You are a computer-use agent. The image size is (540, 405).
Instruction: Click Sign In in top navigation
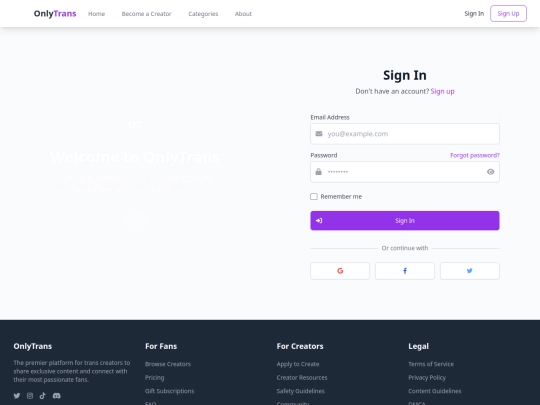474,13
